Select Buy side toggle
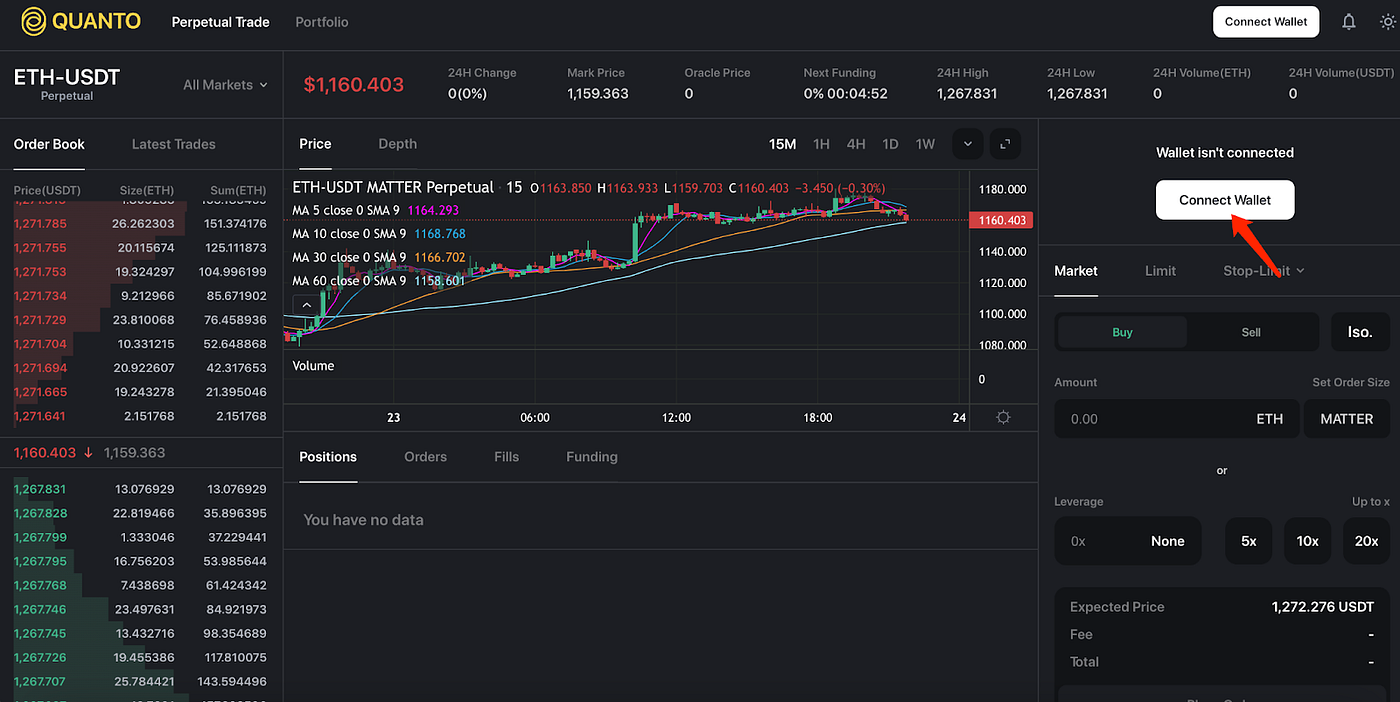 coord(1122,332)
